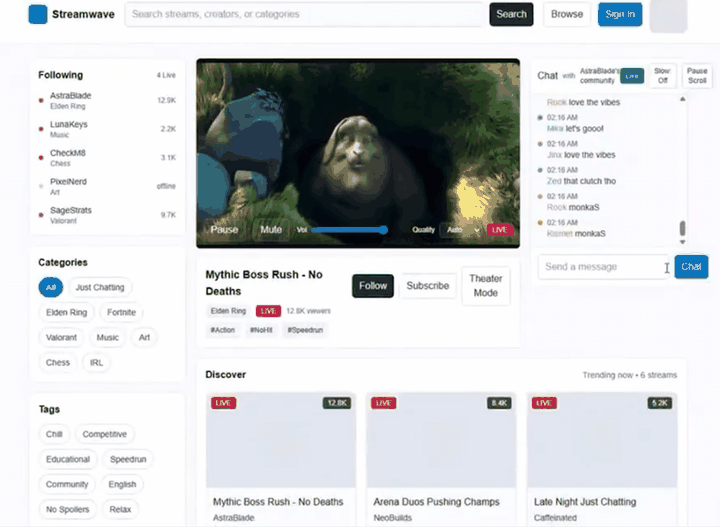720x527 pixels.
Task: Open Arena Duos Pushing Champs thumbnail
Action: tap(441, 440)
